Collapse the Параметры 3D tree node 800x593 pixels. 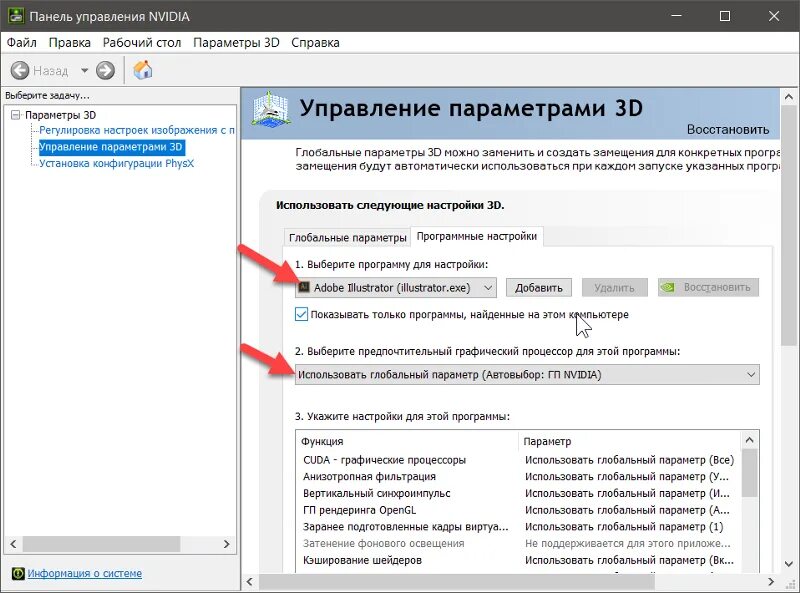coord(16,115)
